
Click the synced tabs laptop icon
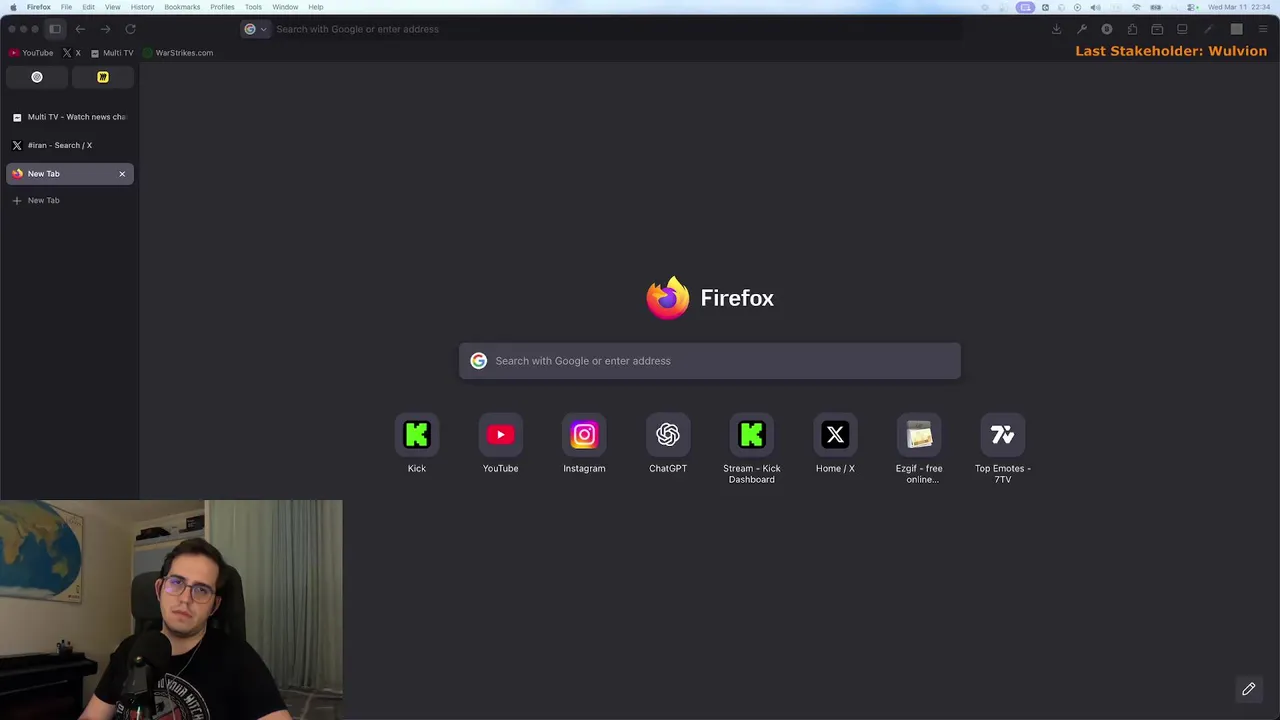pos(1182,29)
